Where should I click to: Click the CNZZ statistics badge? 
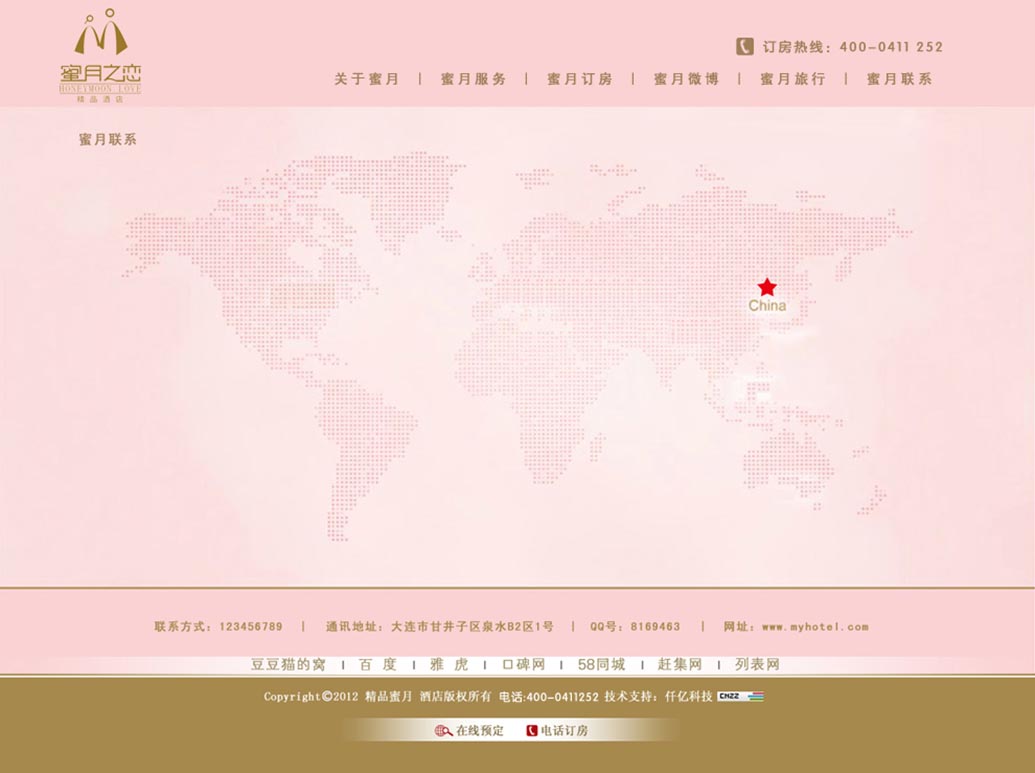(x=740, y=696)
